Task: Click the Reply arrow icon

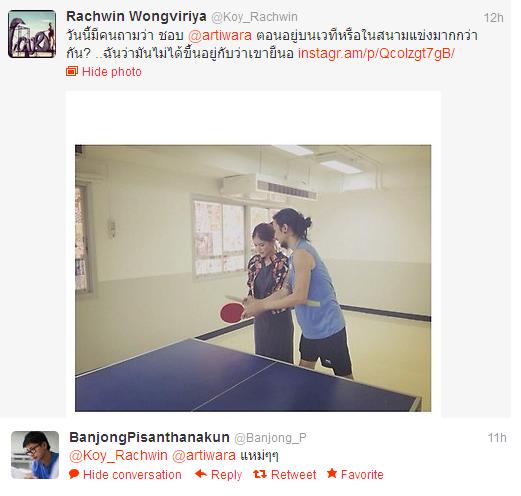Action: pos(201,474)
